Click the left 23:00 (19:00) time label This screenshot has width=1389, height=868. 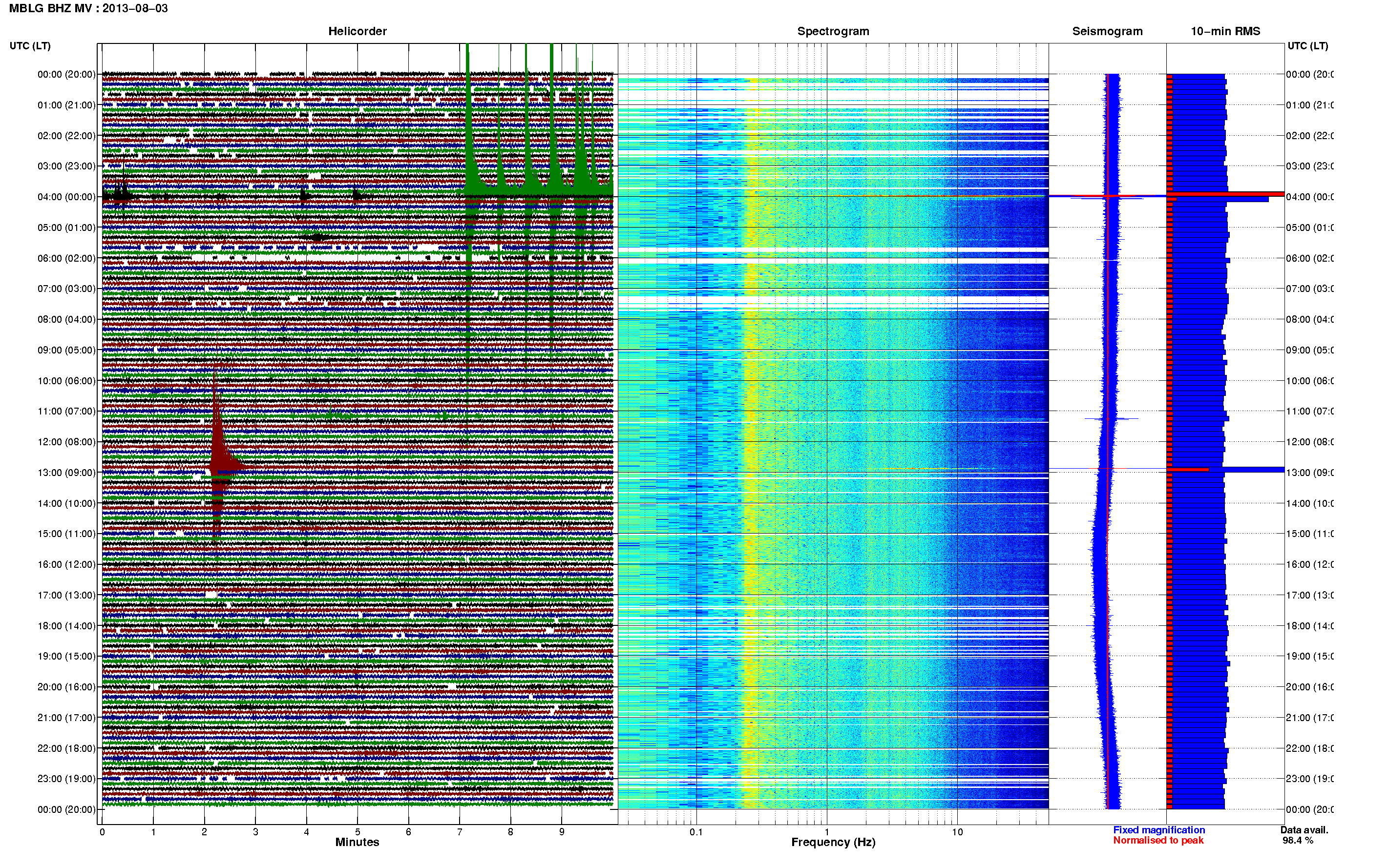[66, 779]
